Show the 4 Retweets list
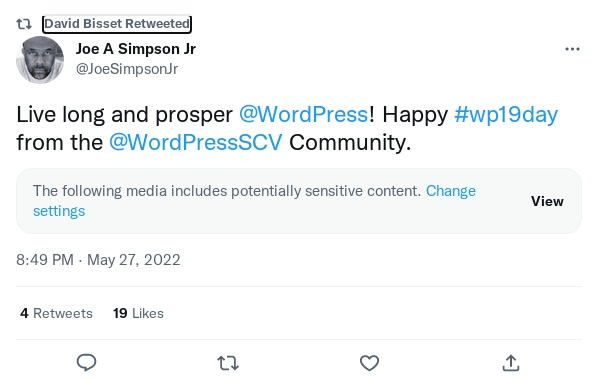Image resolution: width=598 pixels, height=379 pixels. (56, 313)
